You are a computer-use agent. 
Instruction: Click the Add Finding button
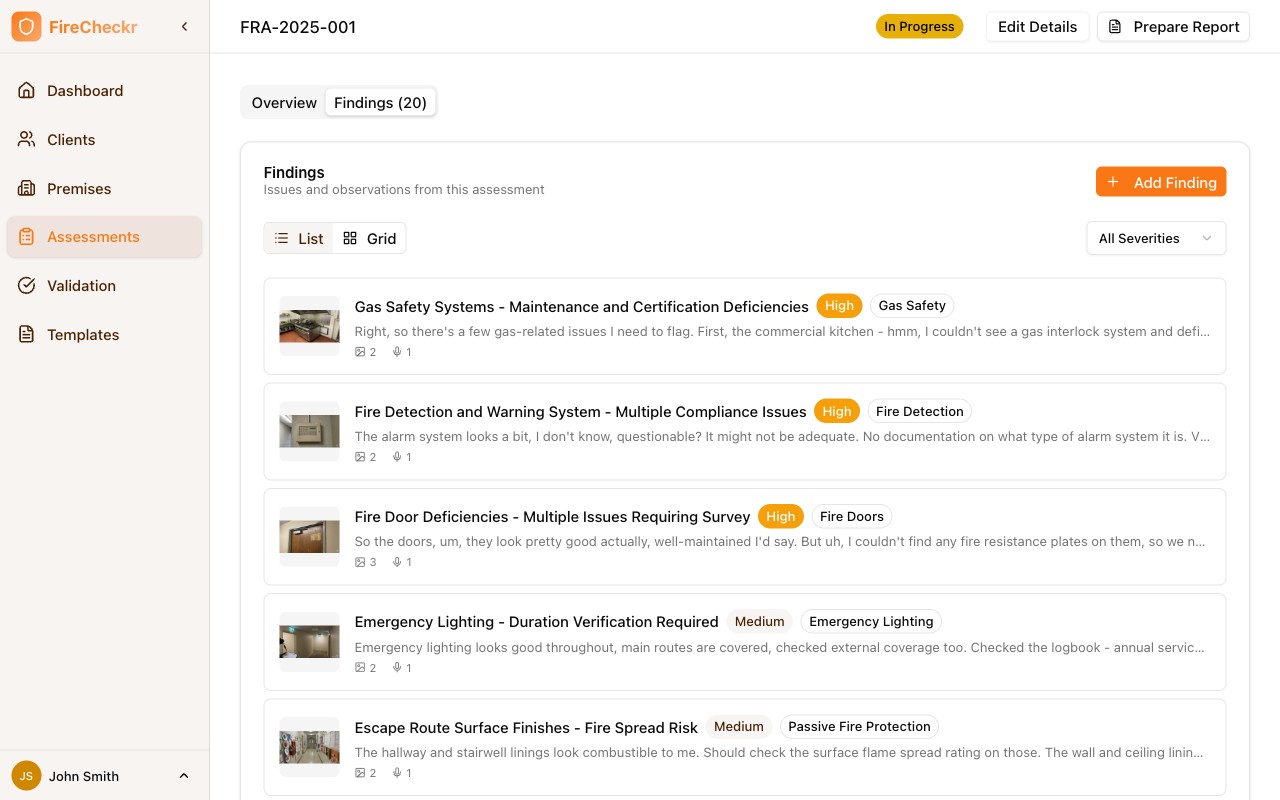(1160, 181)
